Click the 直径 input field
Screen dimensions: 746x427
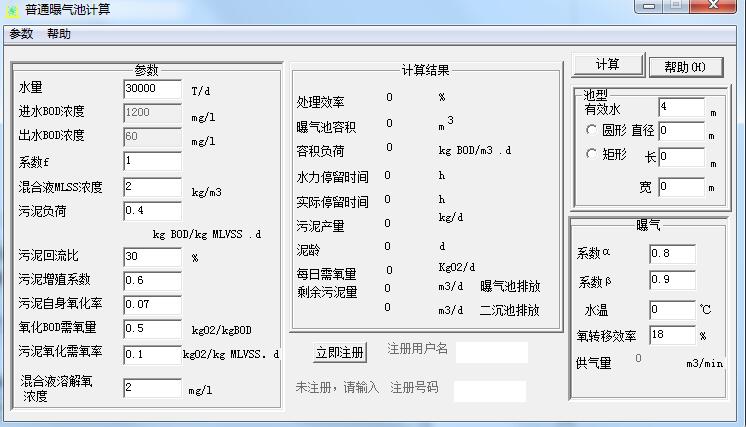[x=681, y=131]
